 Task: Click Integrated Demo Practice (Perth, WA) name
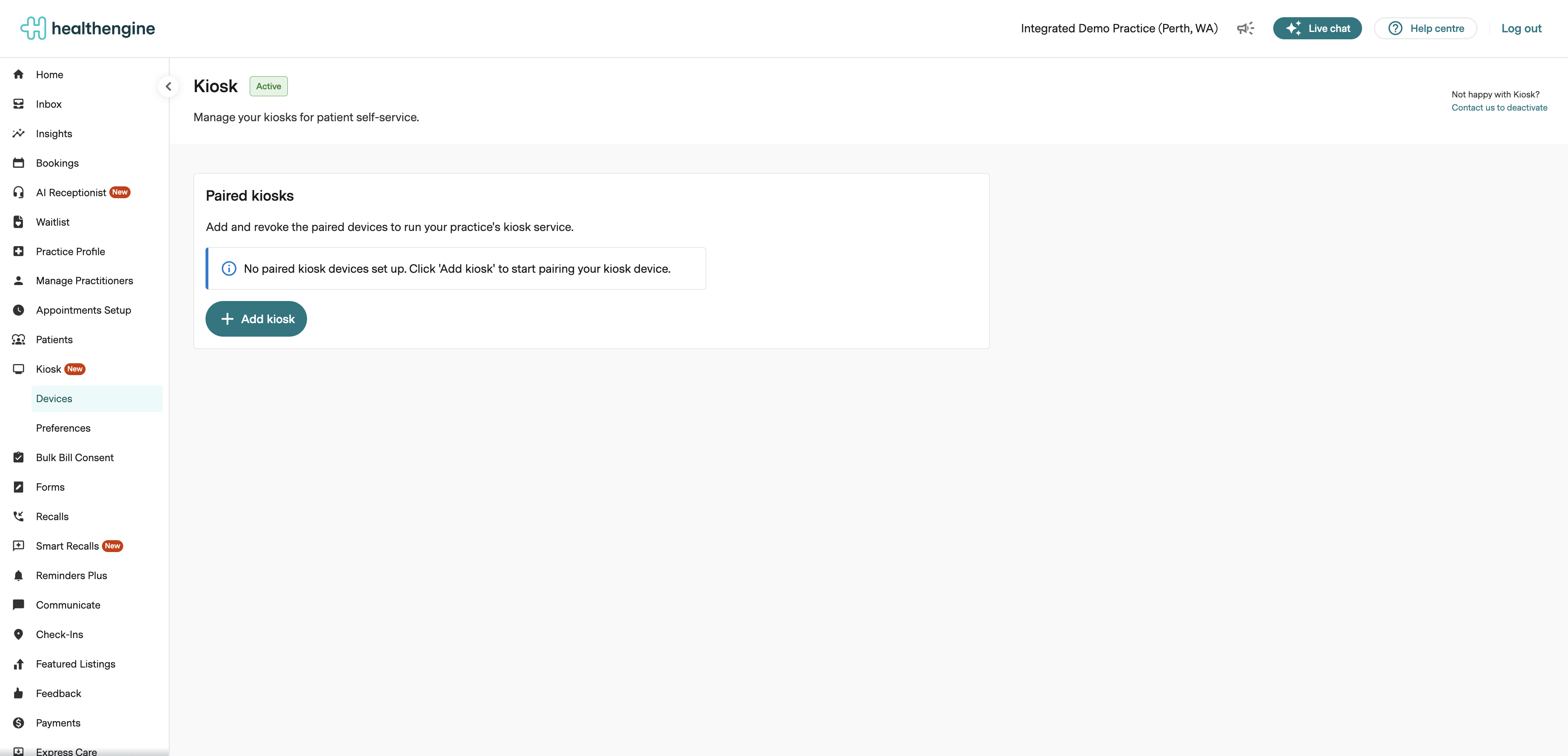click(x=1119, y=28)
